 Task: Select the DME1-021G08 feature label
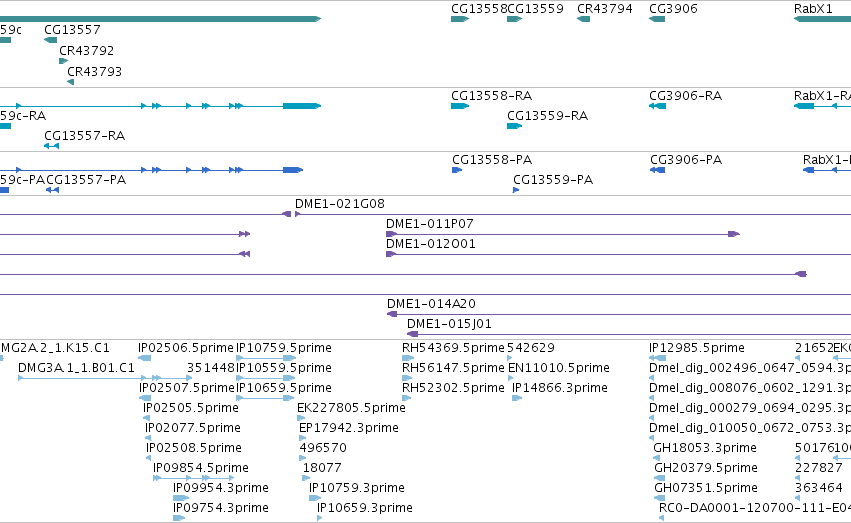click(x=340, y=204)
